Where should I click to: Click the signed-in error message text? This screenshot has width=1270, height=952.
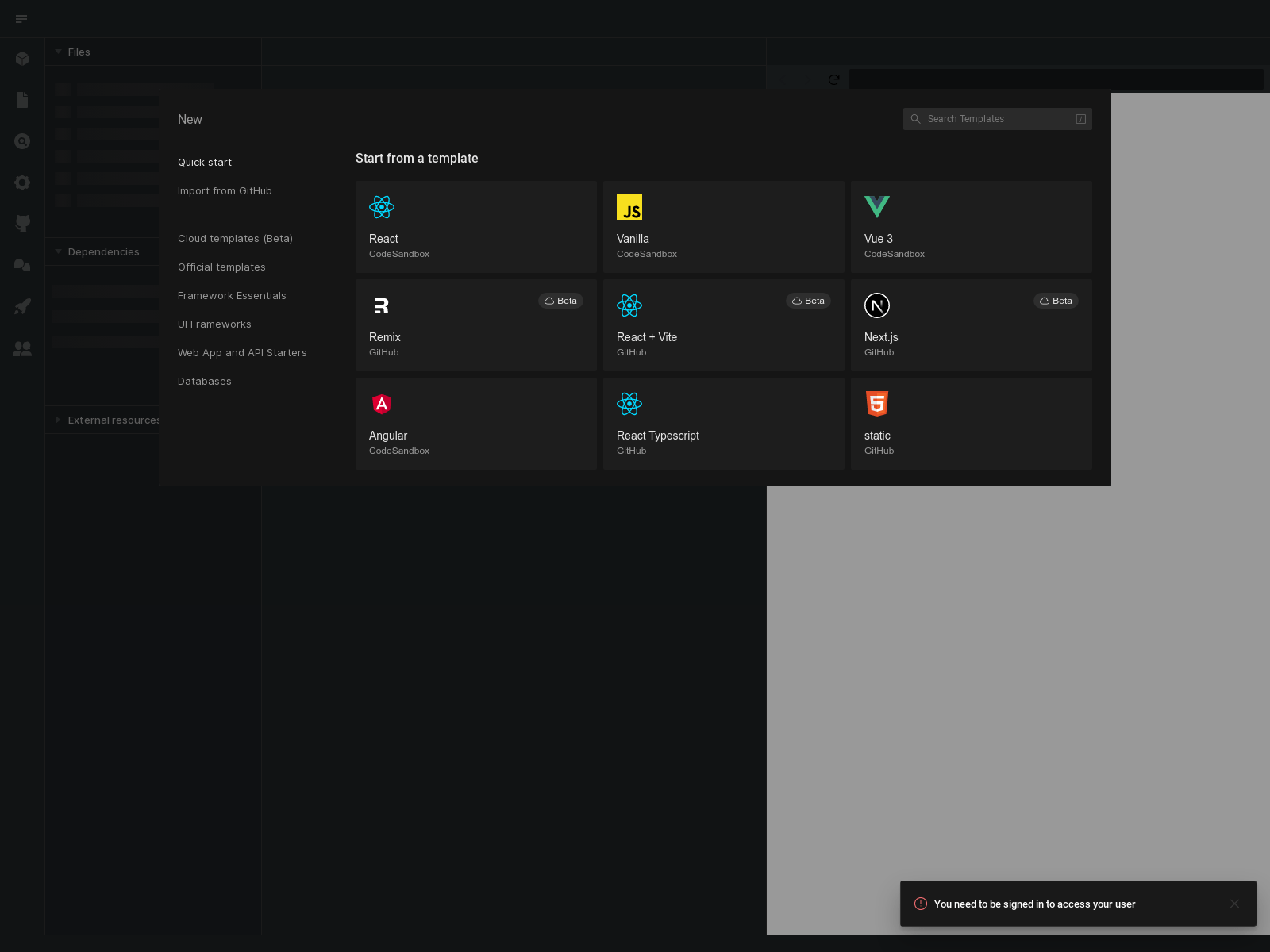tap(1034, 904)
